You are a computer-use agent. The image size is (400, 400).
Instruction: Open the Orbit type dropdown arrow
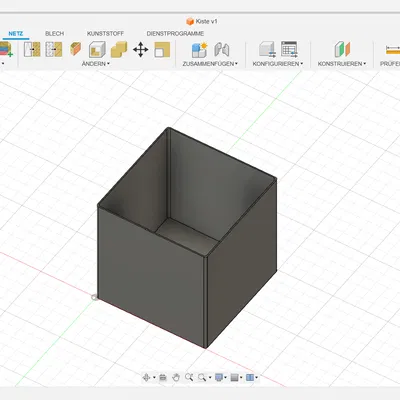[154, 378]
